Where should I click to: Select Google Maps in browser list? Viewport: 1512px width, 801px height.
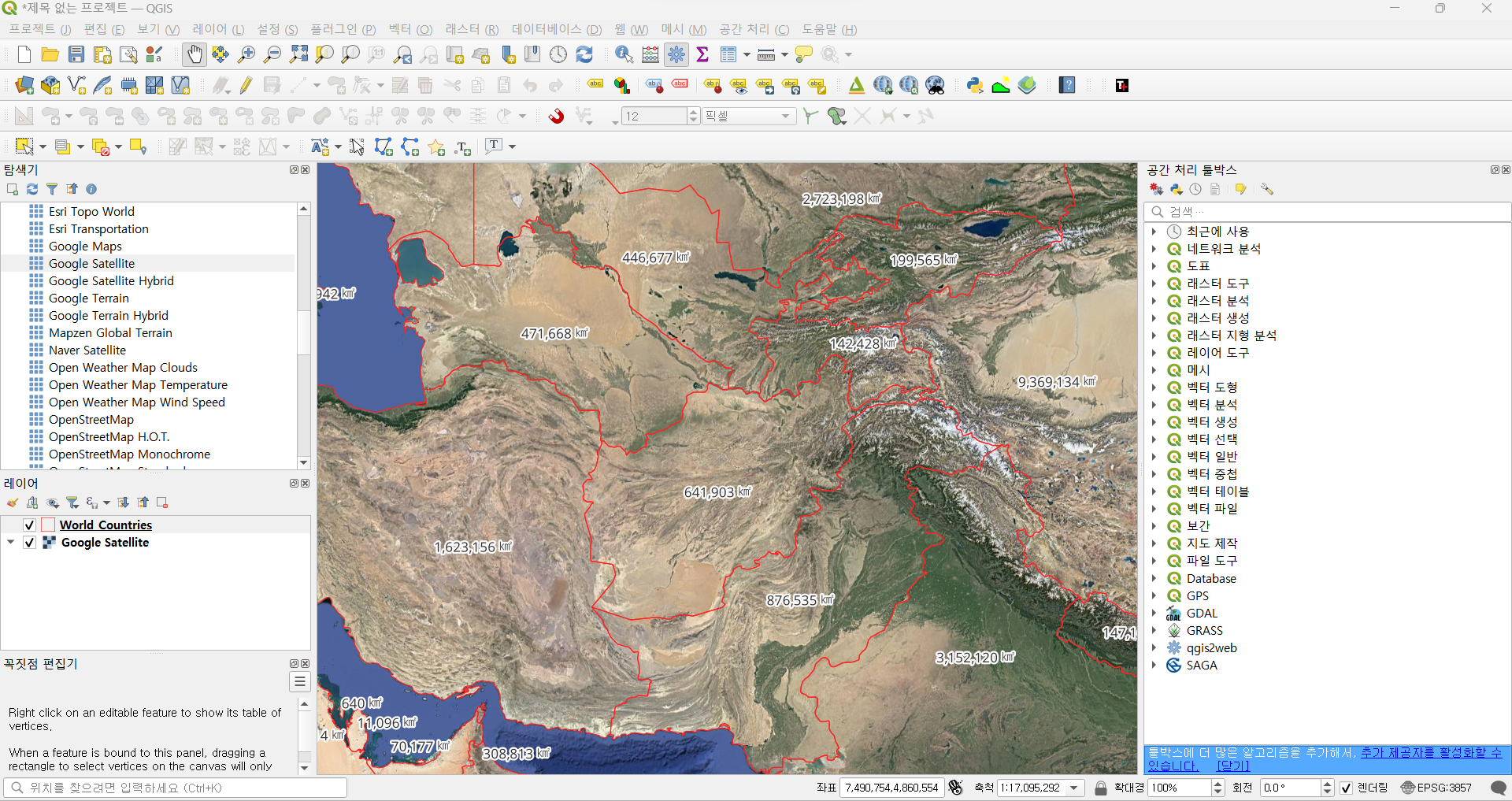(85, 247)
